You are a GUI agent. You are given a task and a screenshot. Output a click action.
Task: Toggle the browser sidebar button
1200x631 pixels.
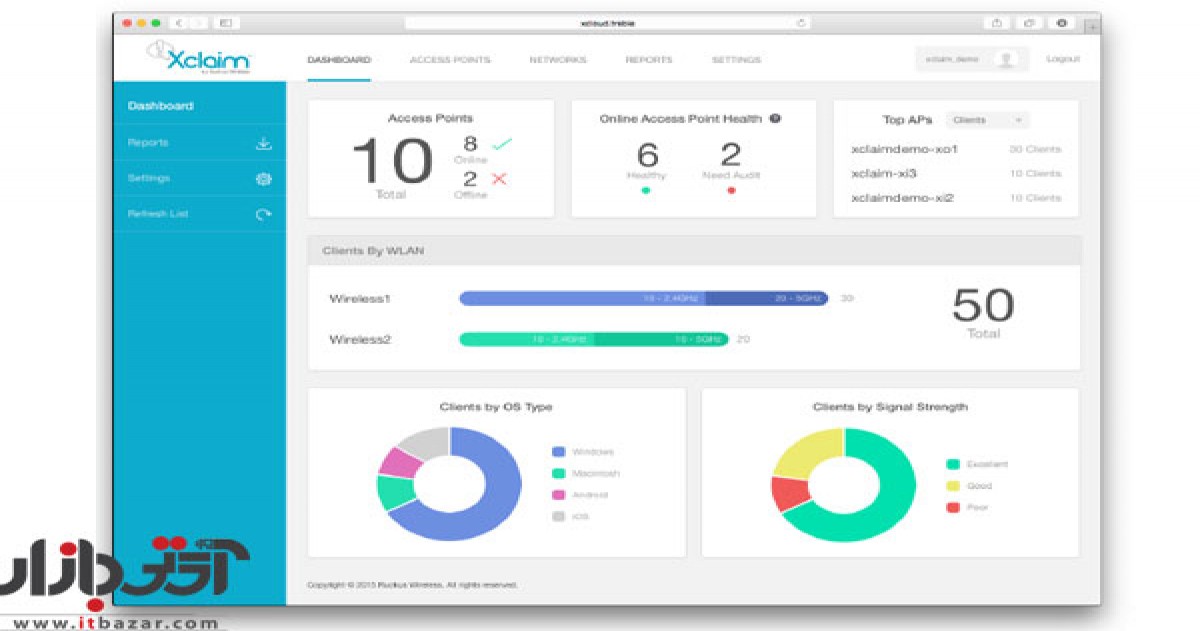[225, 22]
